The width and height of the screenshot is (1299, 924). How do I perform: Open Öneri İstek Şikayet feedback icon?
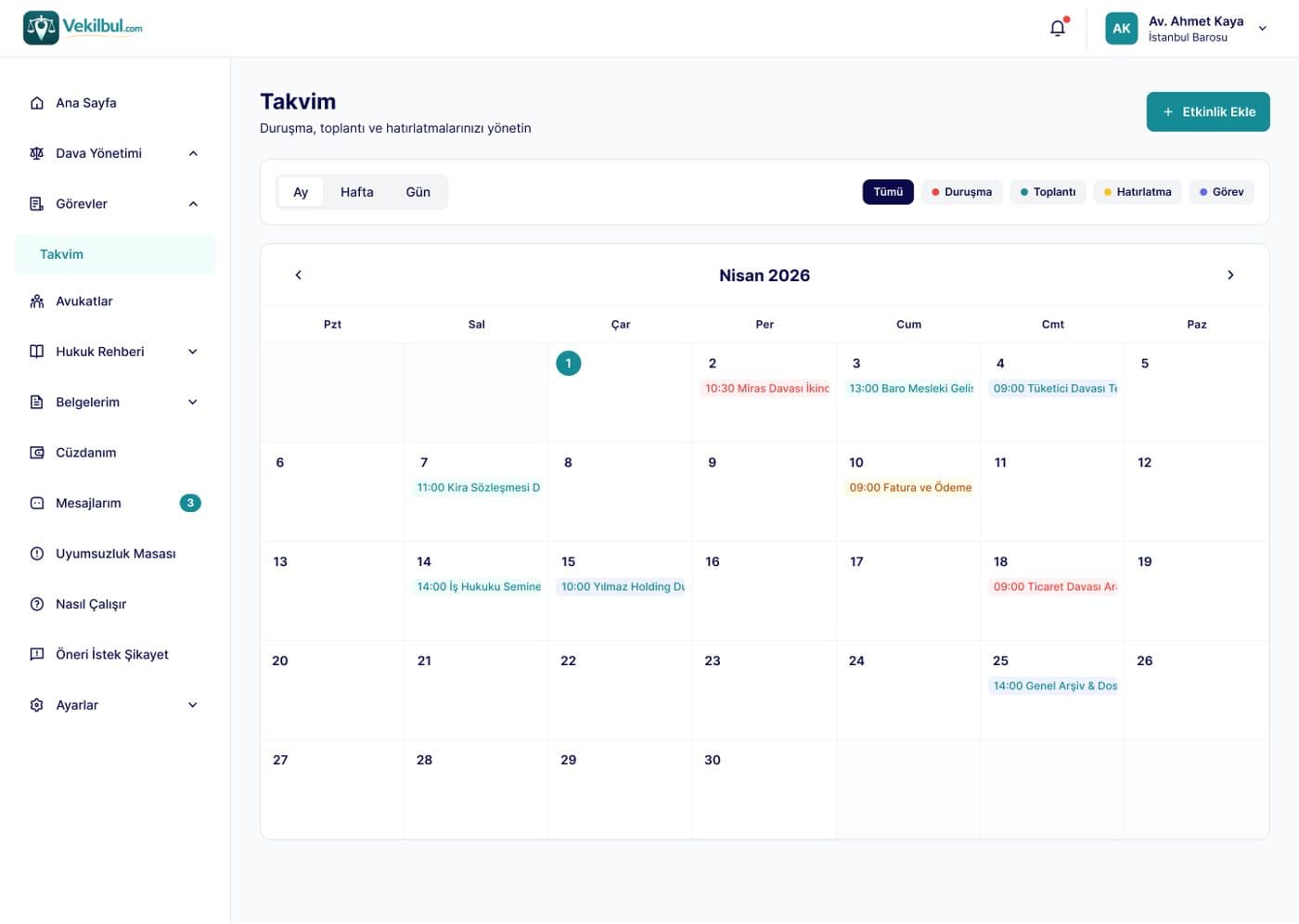point(37,654)
